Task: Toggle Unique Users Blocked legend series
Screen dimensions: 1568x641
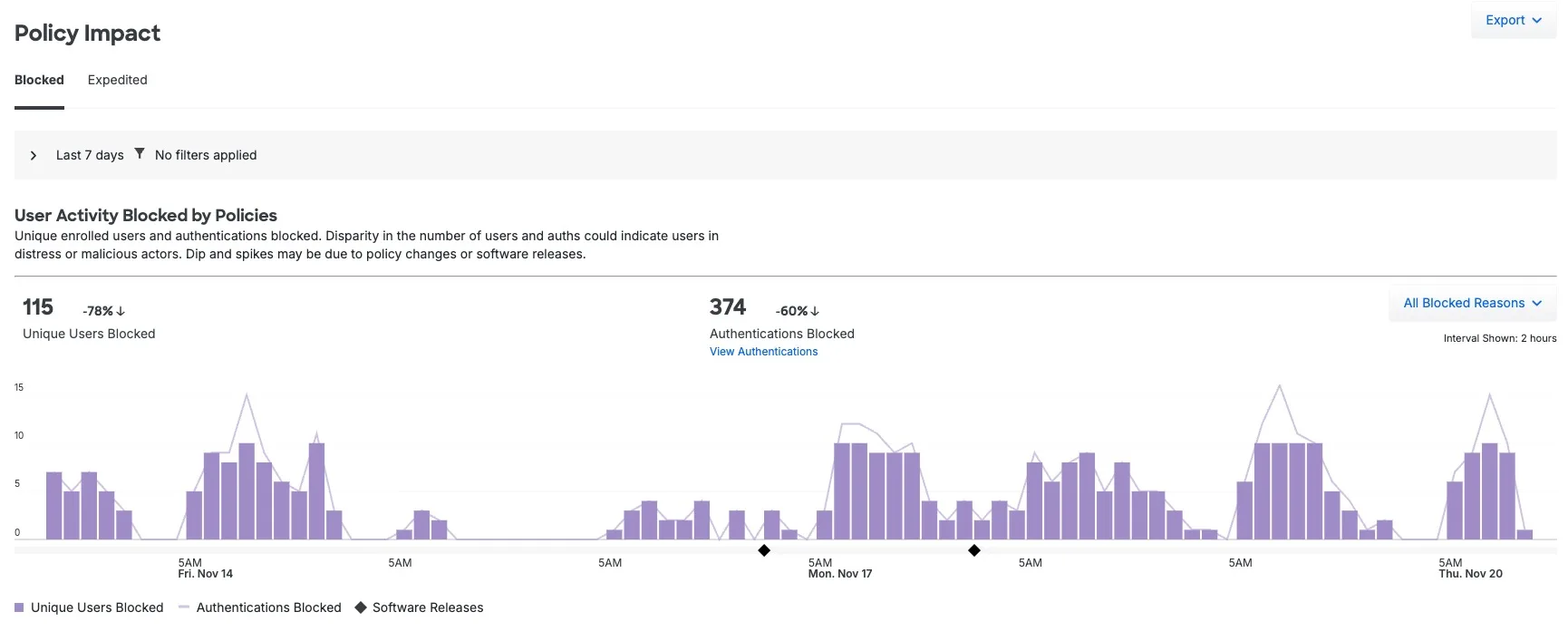Action: coord(97,607)
